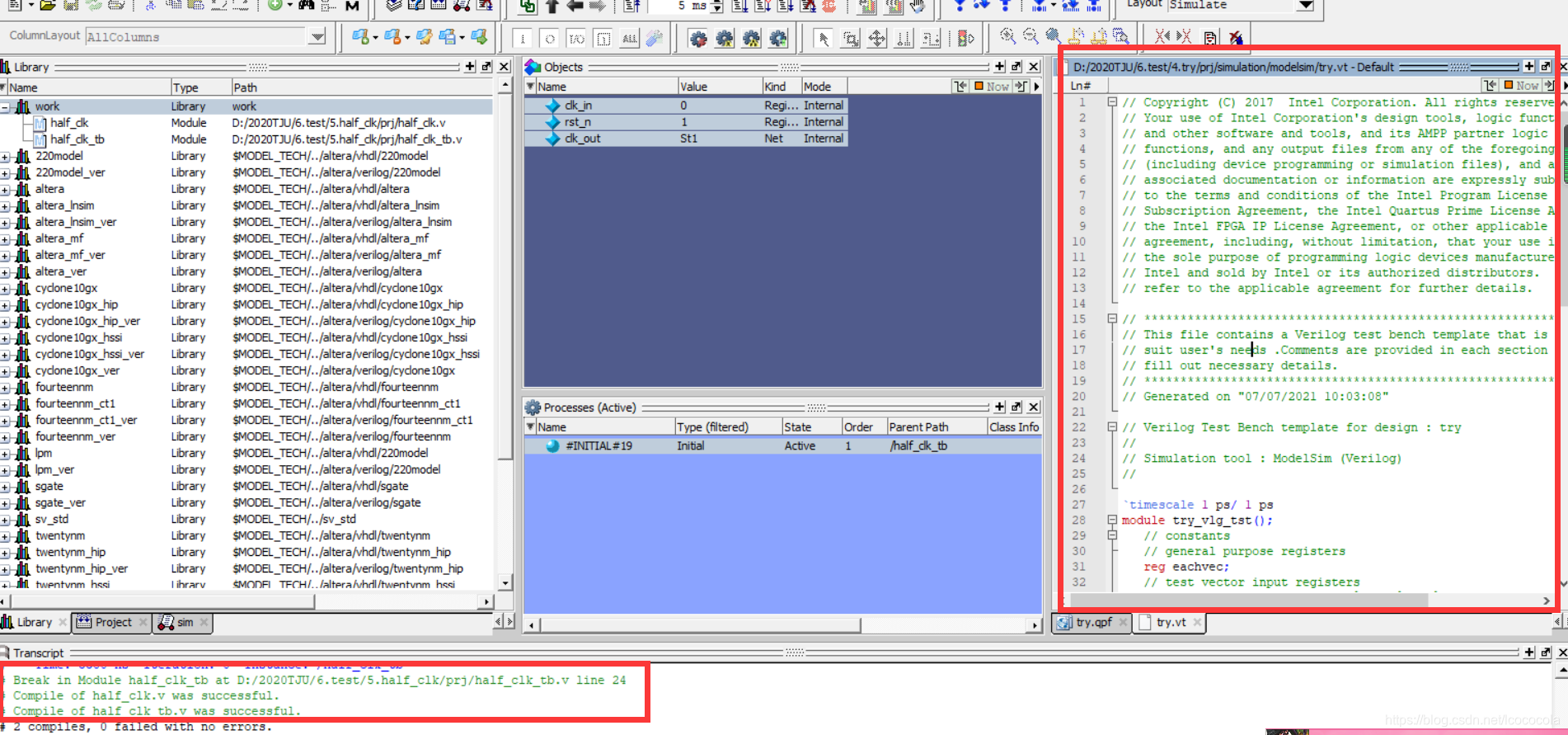Viewport: 1568px width, 735px height.
Task: Select the 'clk_out' signal in Objects
Action: tap(685, 139)
